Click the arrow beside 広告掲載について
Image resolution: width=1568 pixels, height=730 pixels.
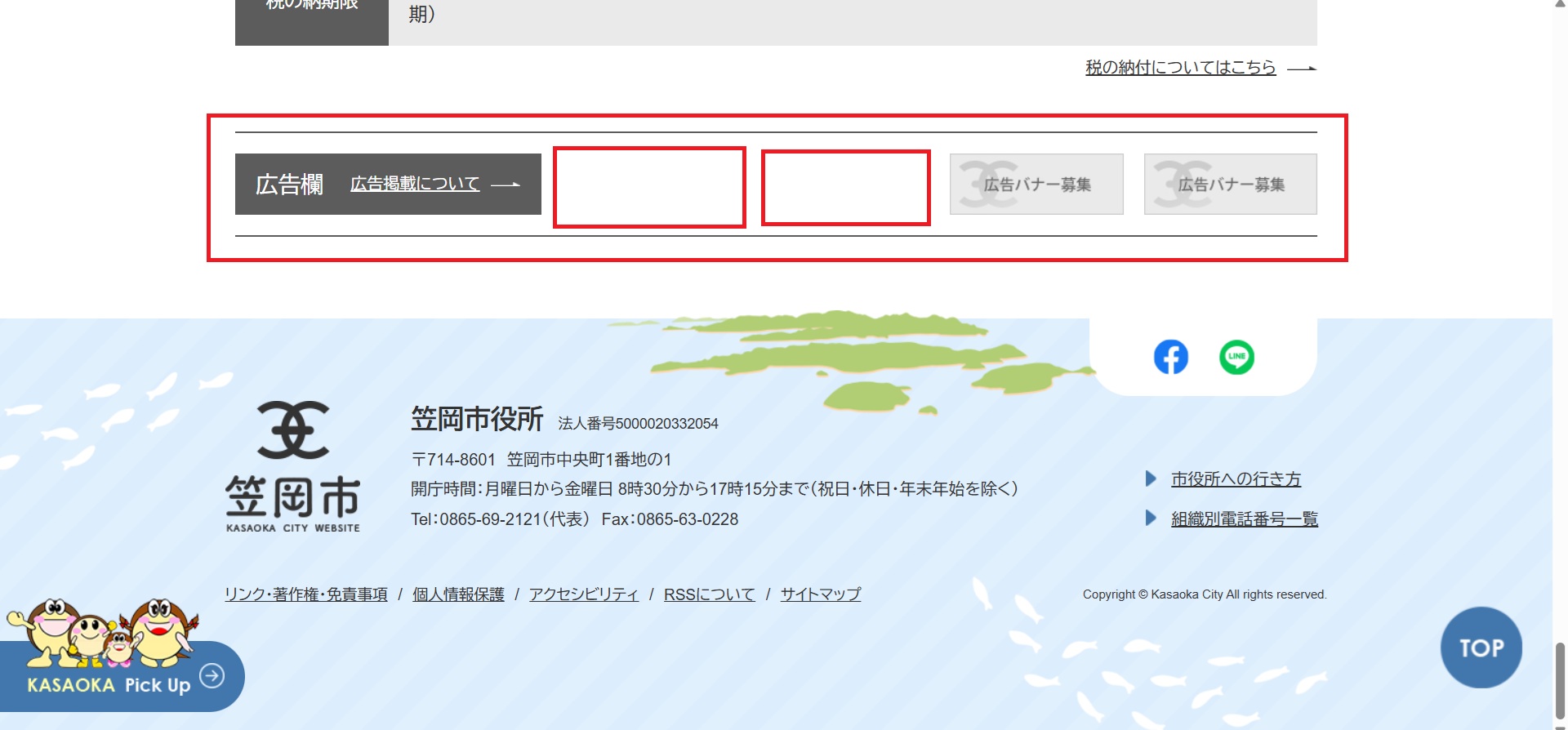pyautogui.click(x=506, y=185)
